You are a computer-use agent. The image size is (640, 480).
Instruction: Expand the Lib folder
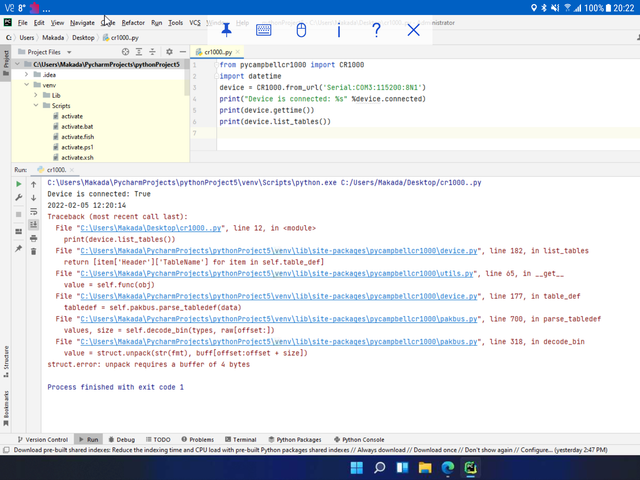click(x=36, y=95)
